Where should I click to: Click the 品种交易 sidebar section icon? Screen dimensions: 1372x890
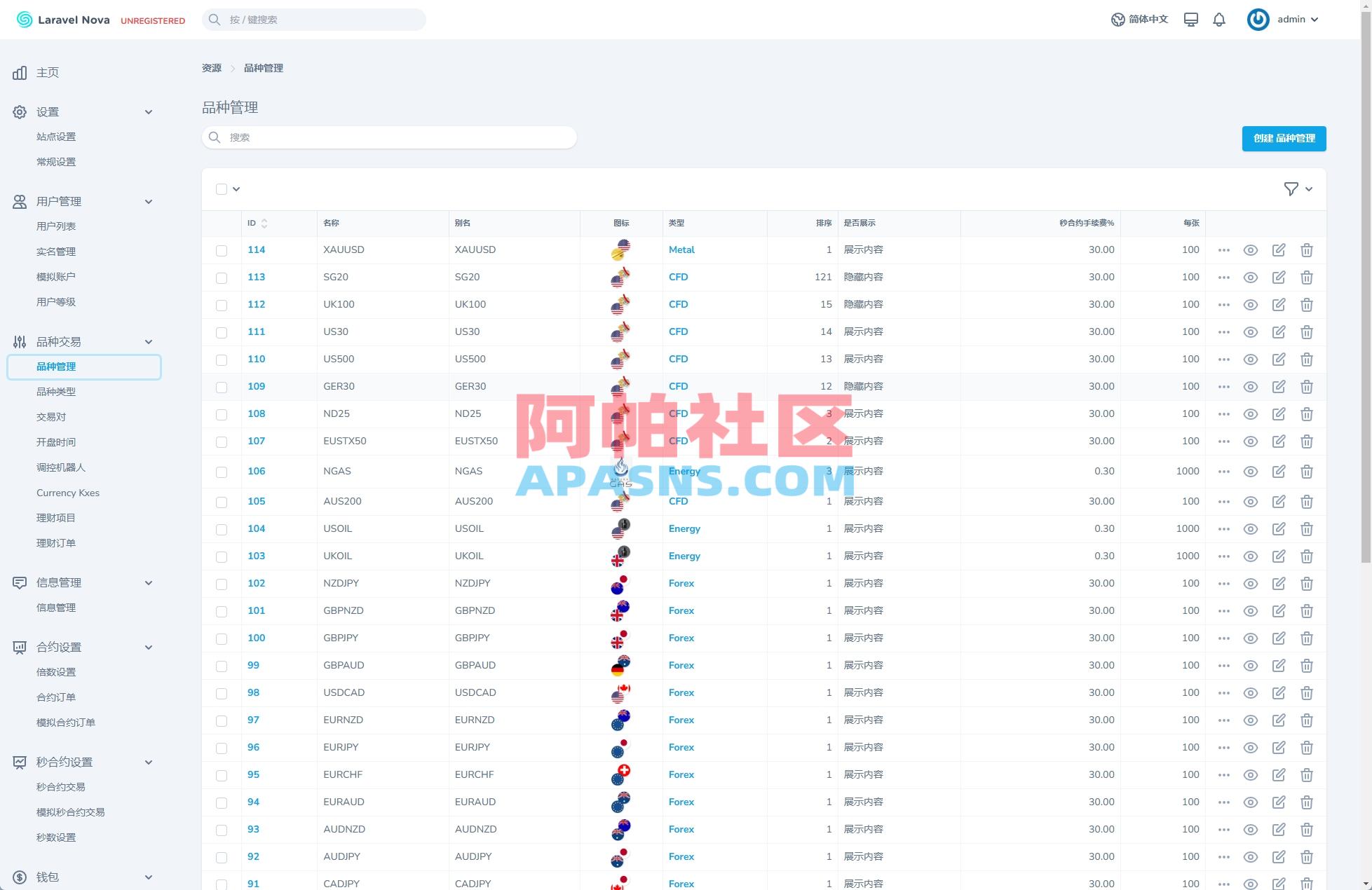(x=19, y=341)
